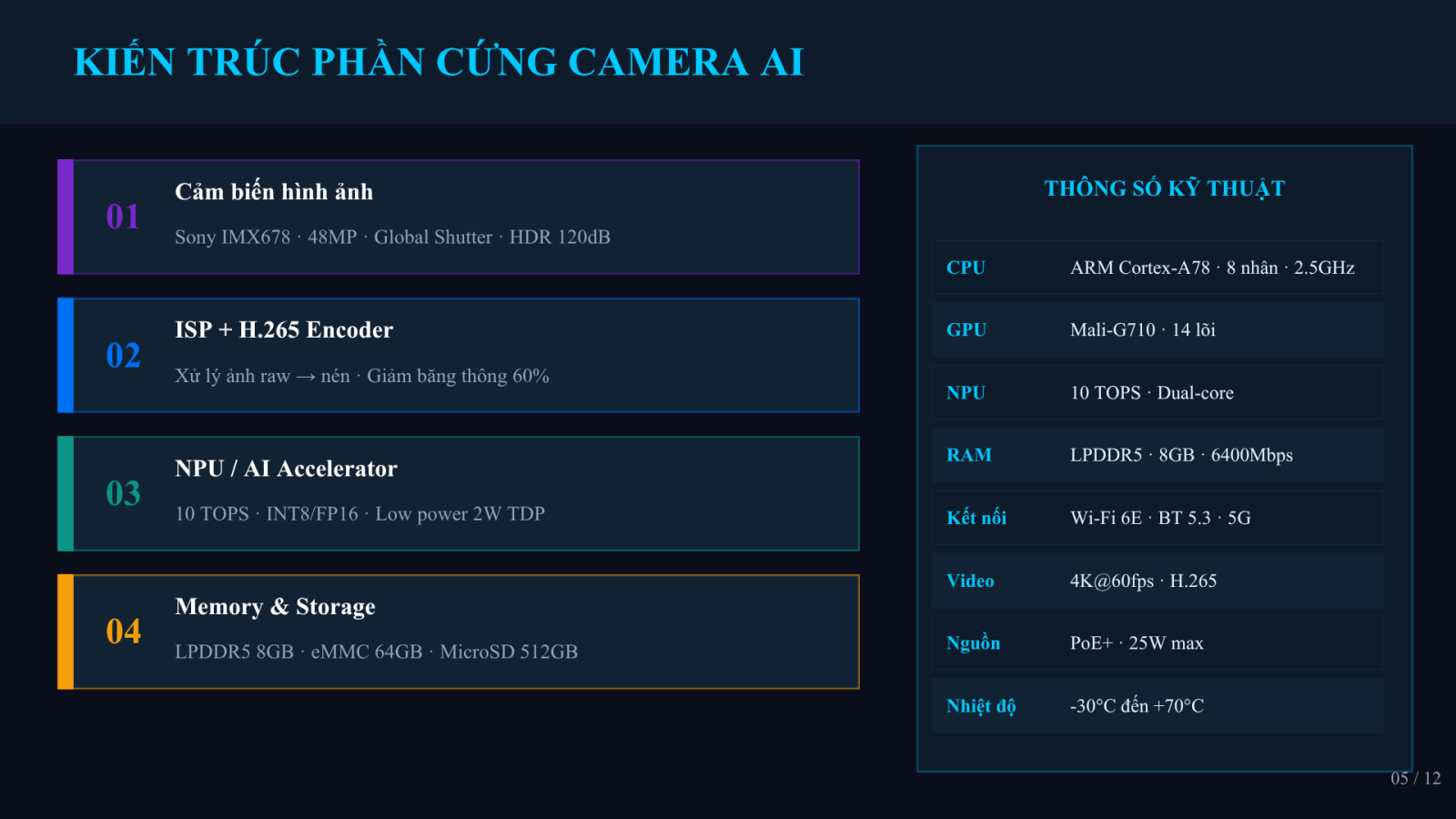Click the Sony IMX678 sensor description text
Viewport: 1456px width, 819px height.
pos(392,238)
